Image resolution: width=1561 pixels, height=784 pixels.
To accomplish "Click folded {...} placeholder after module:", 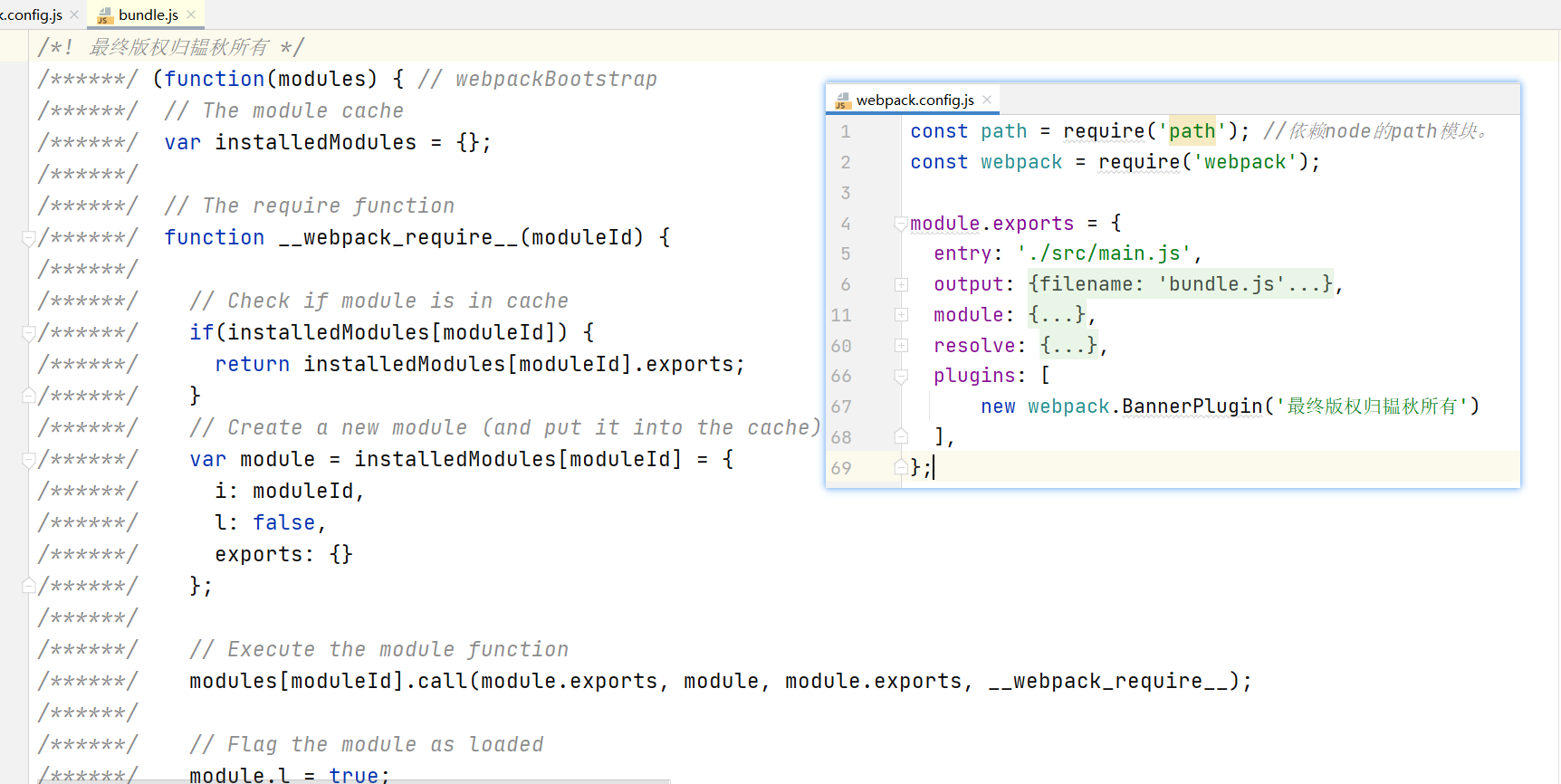I will pos(1057,315).
